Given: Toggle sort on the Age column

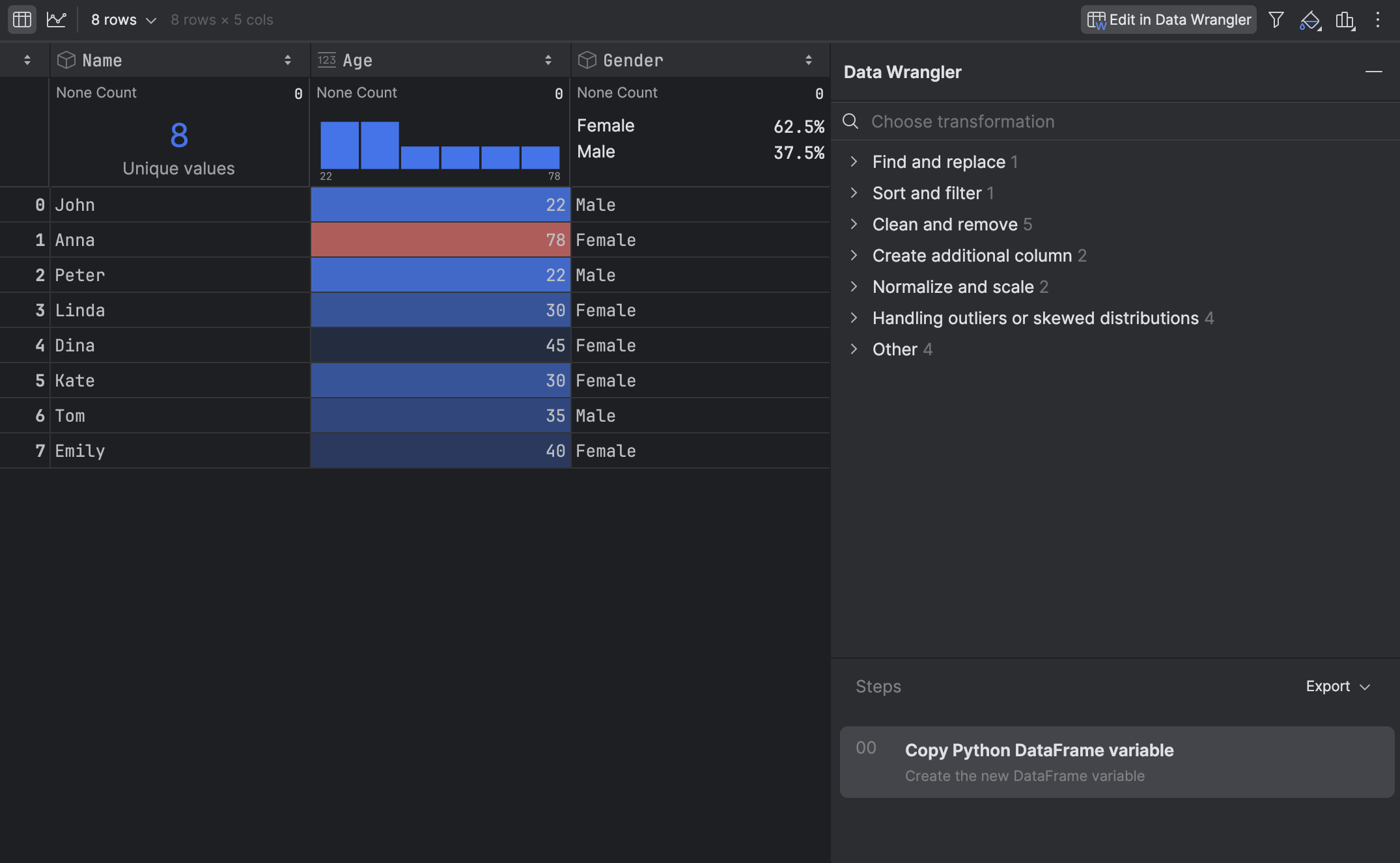Looking at the screenshot, I should (548, 59).
